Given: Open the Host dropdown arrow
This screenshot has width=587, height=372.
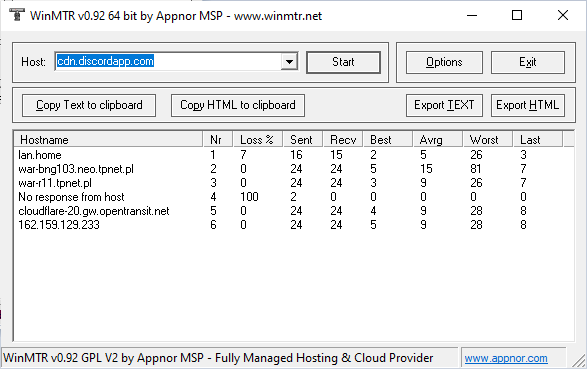Looking at the screenshot, I should tap(289, 62).
